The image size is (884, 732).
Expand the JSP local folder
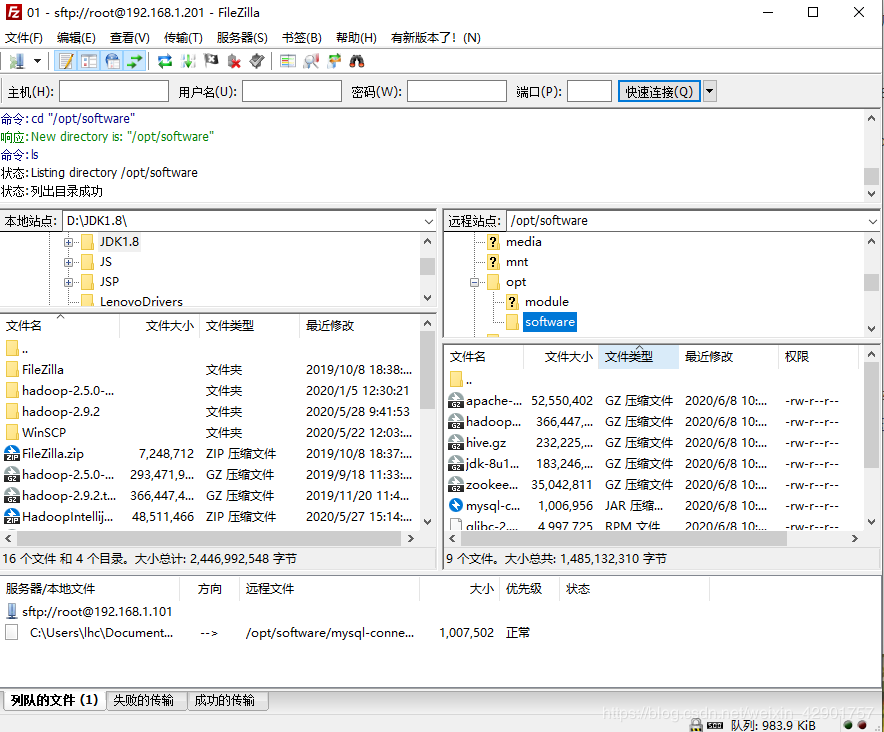tap(68, 282)
